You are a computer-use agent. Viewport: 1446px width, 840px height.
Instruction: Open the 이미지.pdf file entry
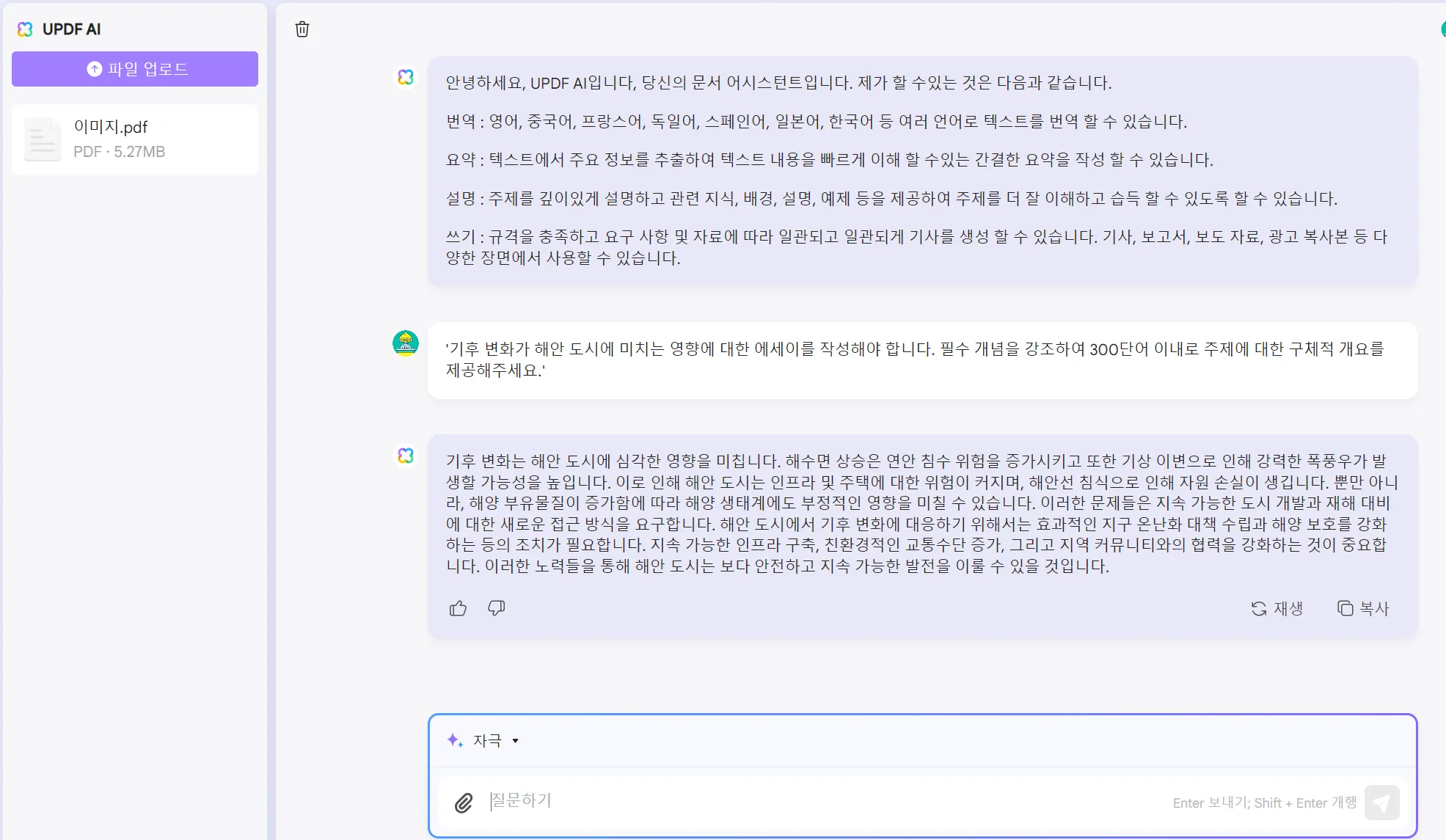[135, 139]
